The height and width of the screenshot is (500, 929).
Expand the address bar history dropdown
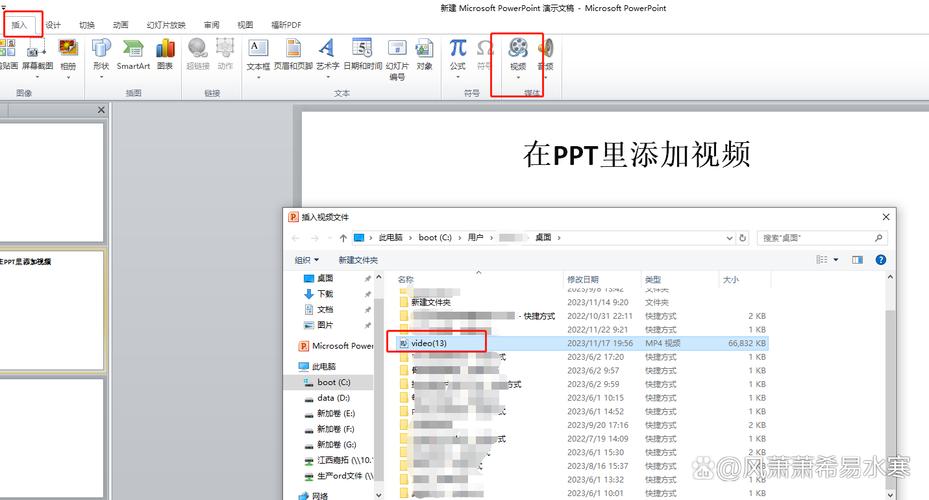click(x=729, y=238)
